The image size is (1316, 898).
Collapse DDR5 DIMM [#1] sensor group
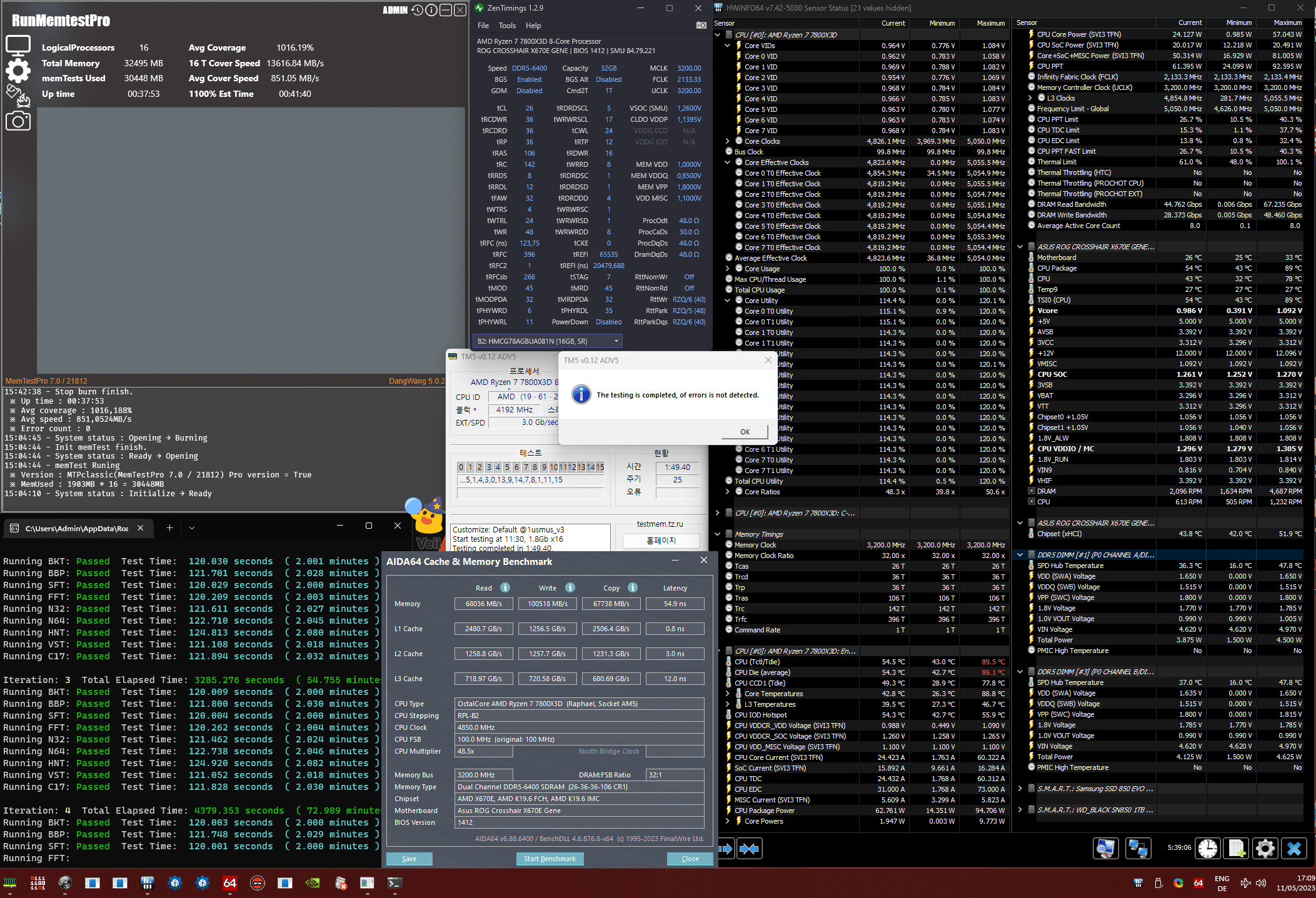coord(1020,555)
